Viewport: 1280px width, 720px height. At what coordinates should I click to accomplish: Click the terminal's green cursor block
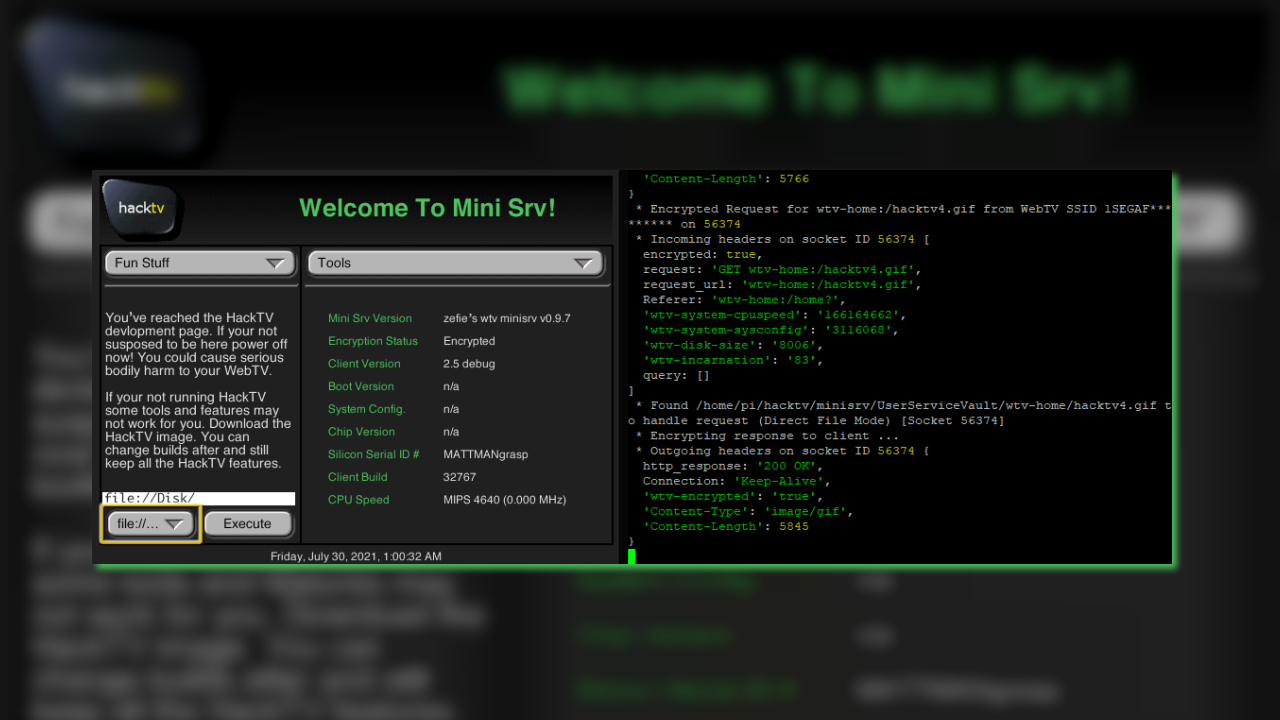click(632, 556)
